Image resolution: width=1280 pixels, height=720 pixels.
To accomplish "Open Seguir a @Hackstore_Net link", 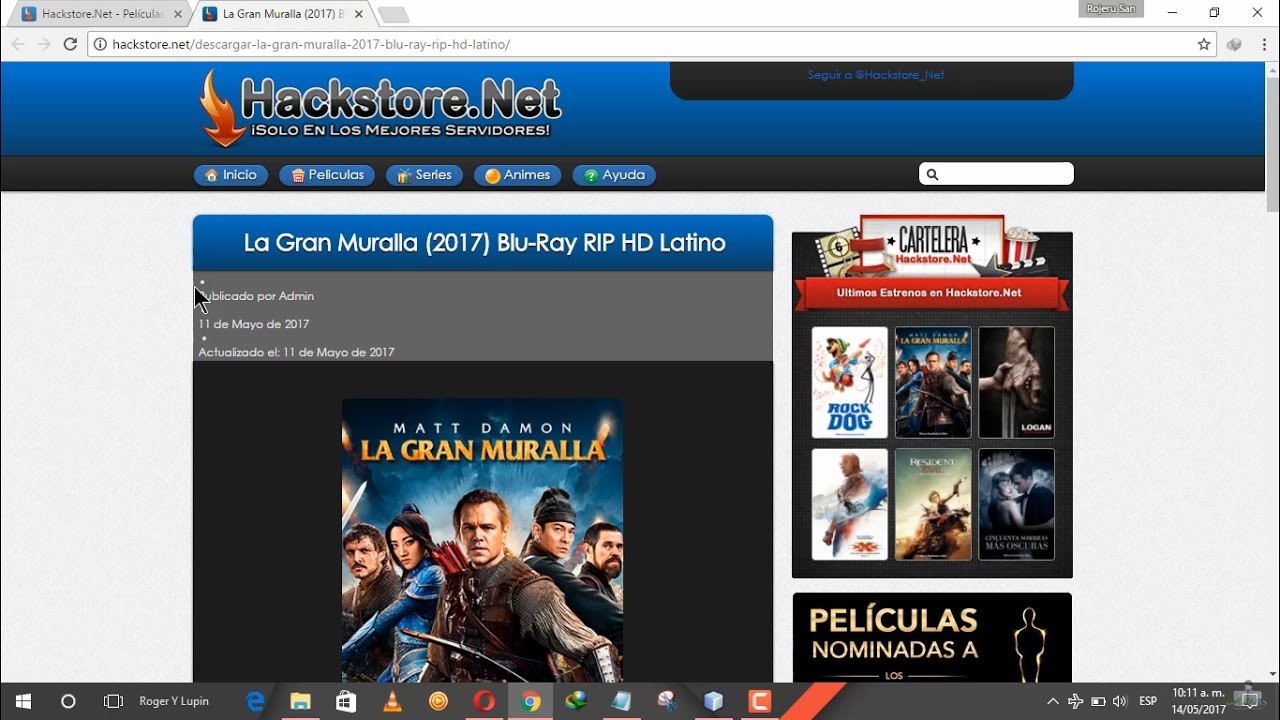I will coord(876,75).
